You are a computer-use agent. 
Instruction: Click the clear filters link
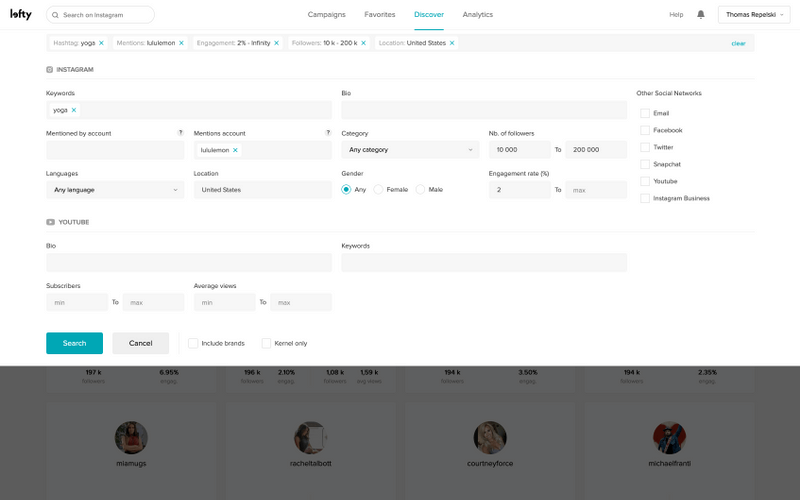coord(738,44)
